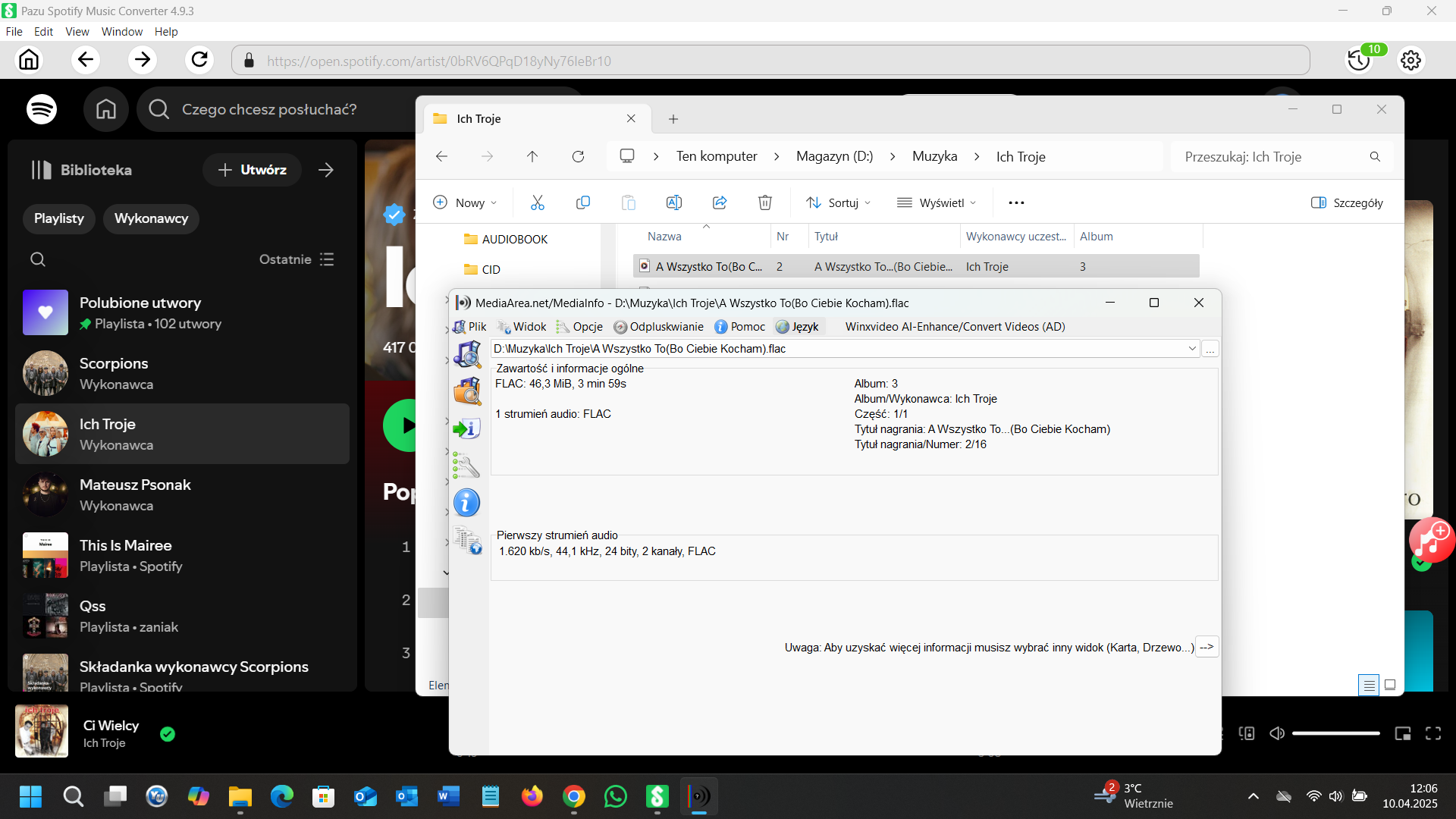
Task: Expand breadcrumb chevron after Ten komputer
Action: pyautogui.click(x=777, y=156)
